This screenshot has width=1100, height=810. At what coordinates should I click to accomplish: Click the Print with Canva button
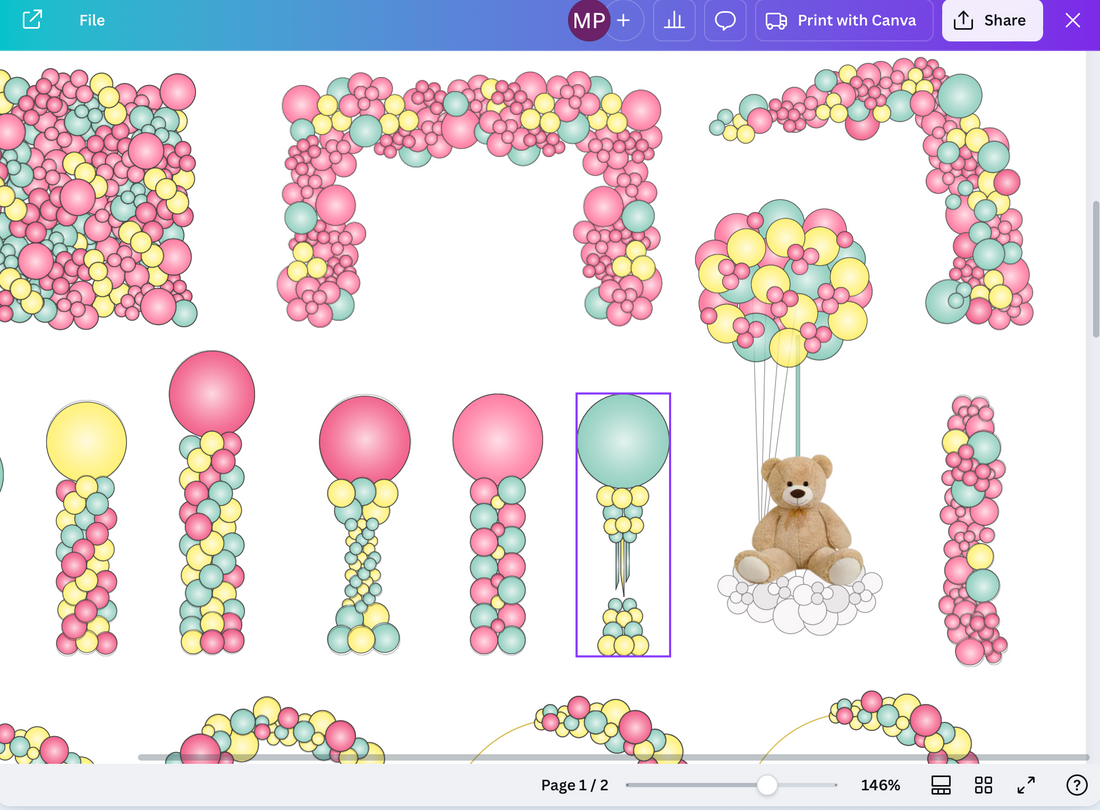856,20
